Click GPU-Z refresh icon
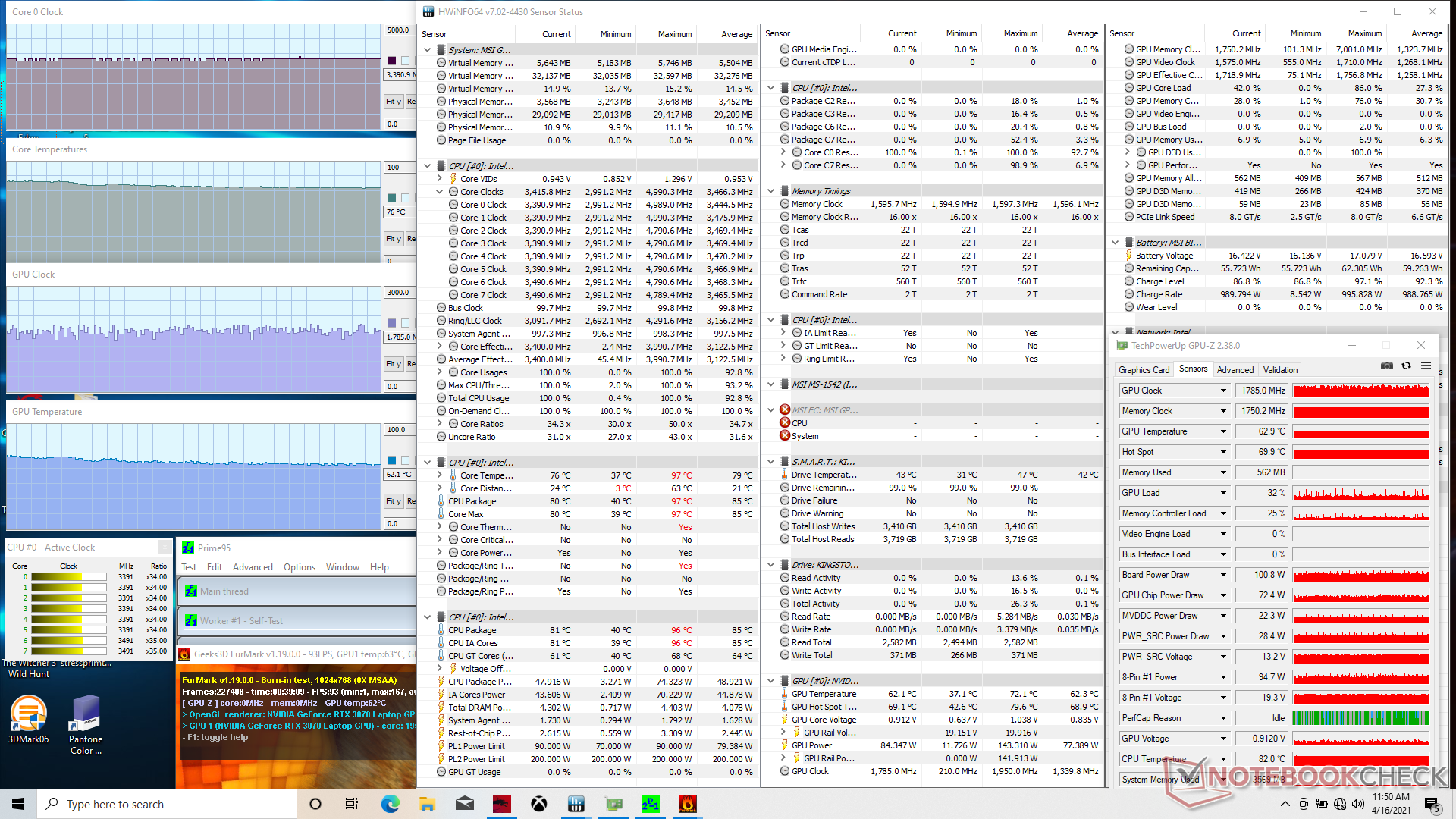The width and height of the screenshot is (1456, 819). 1406,366
